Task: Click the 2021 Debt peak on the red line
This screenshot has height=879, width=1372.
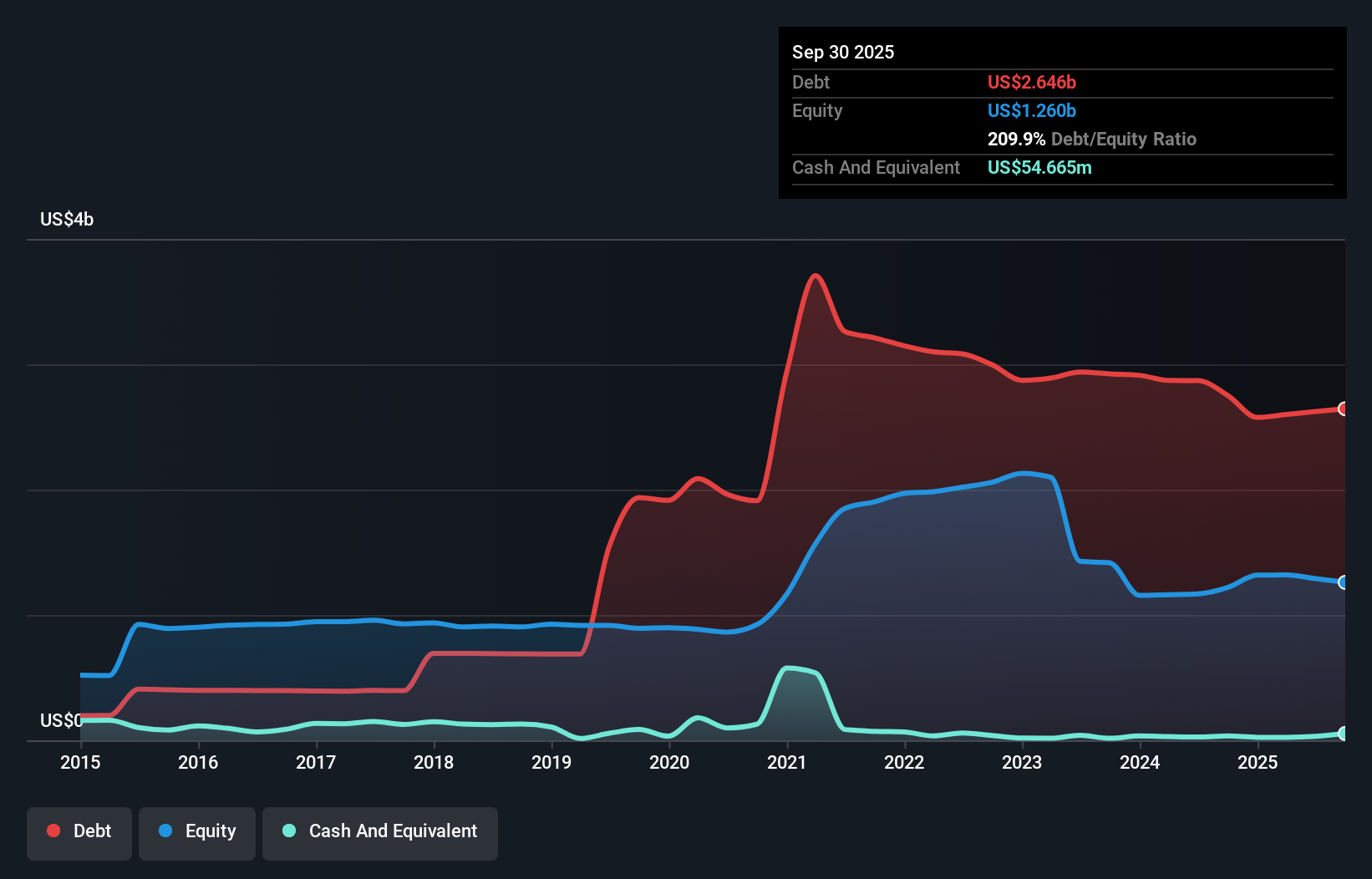Action: pos(816,276)
